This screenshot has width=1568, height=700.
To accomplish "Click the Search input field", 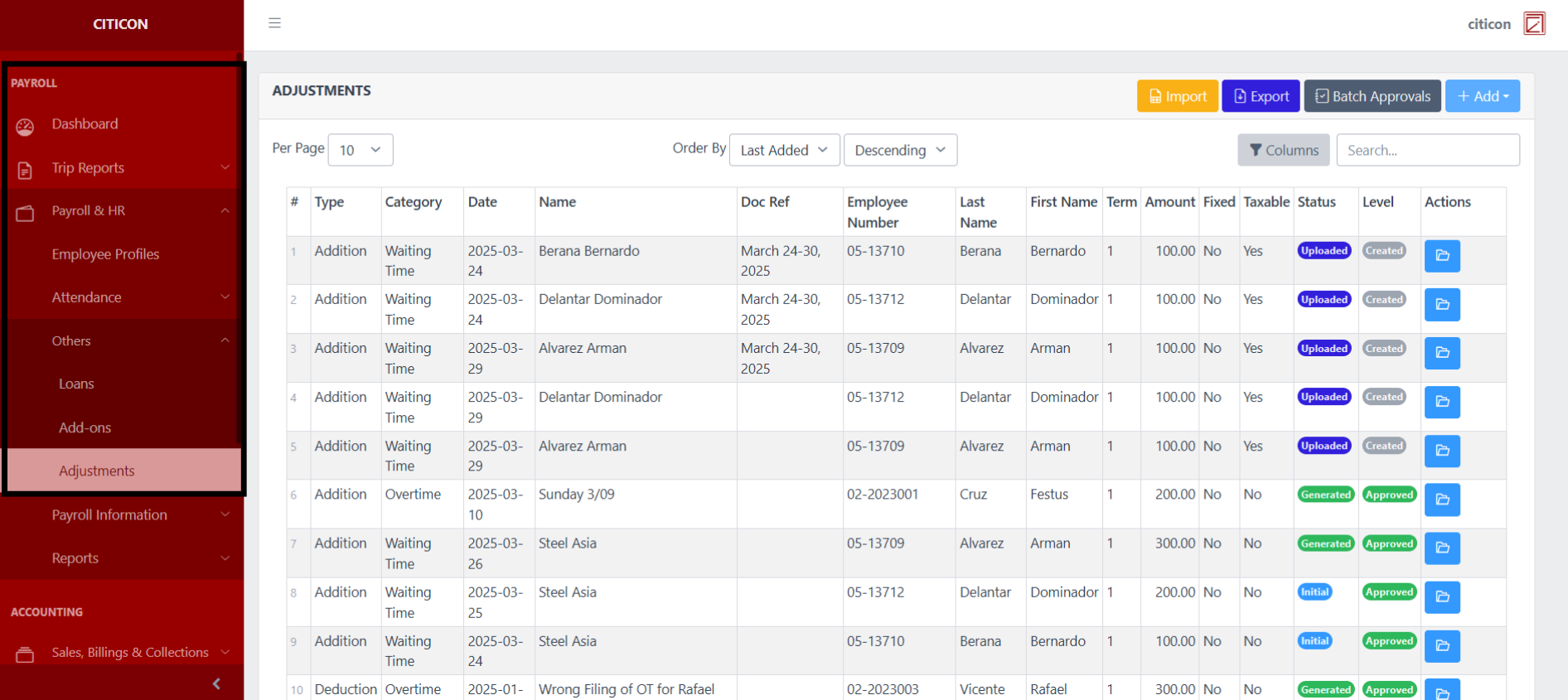I will pyautogui.click(x=1427, y=150).
